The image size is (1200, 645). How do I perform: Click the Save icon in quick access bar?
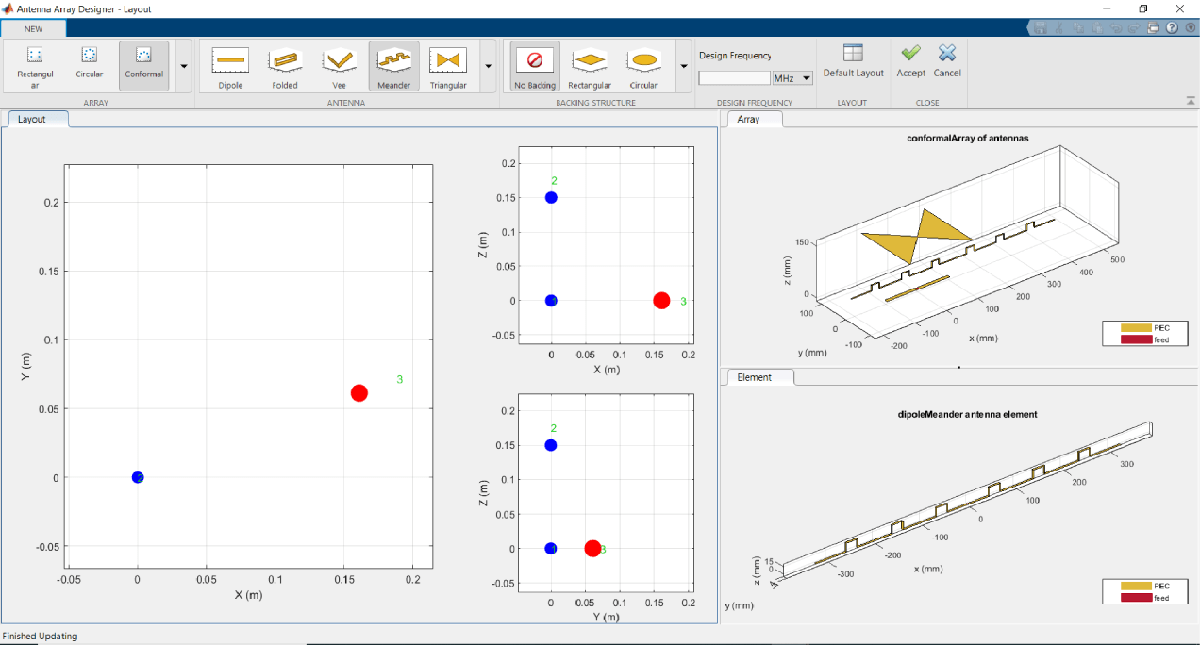(x=1040, y=28)
